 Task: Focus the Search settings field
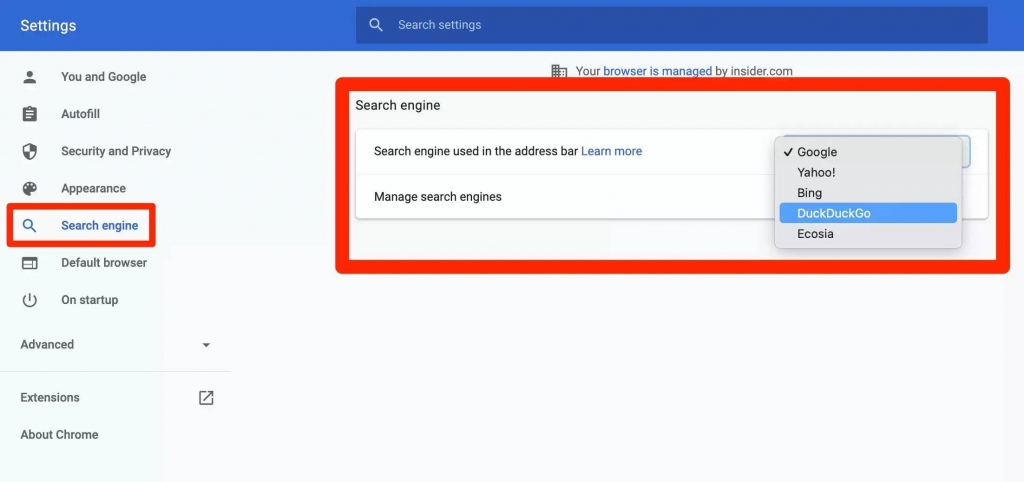click(671, 25)
